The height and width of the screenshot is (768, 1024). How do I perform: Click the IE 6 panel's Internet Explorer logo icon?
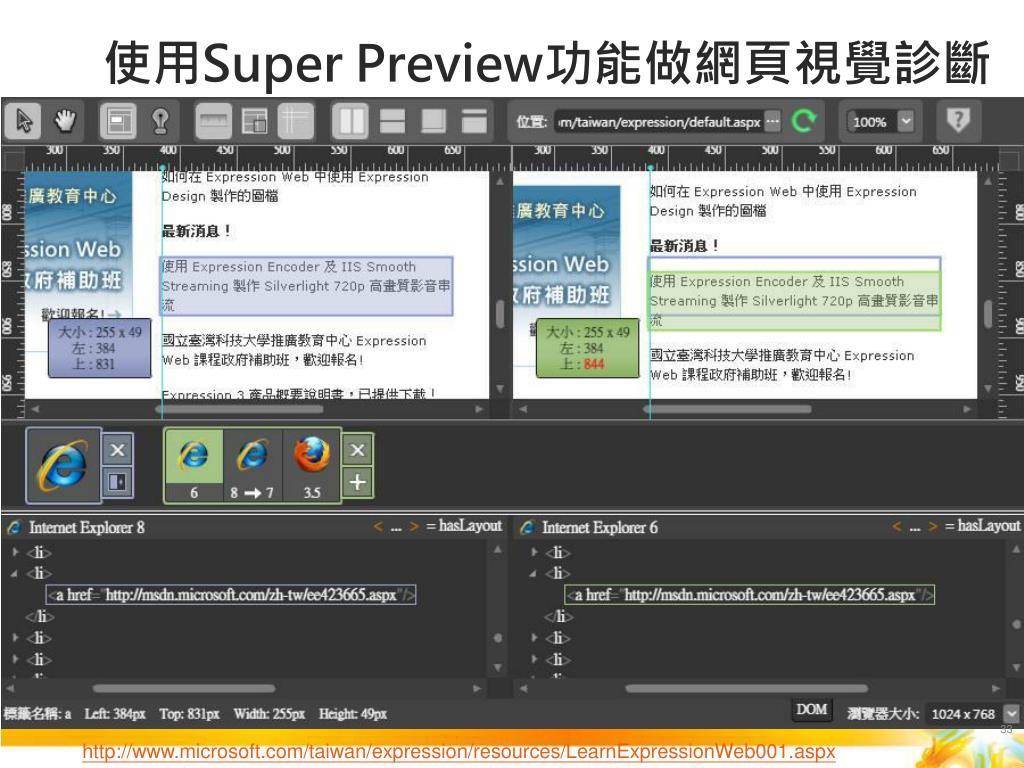point(527,528)
